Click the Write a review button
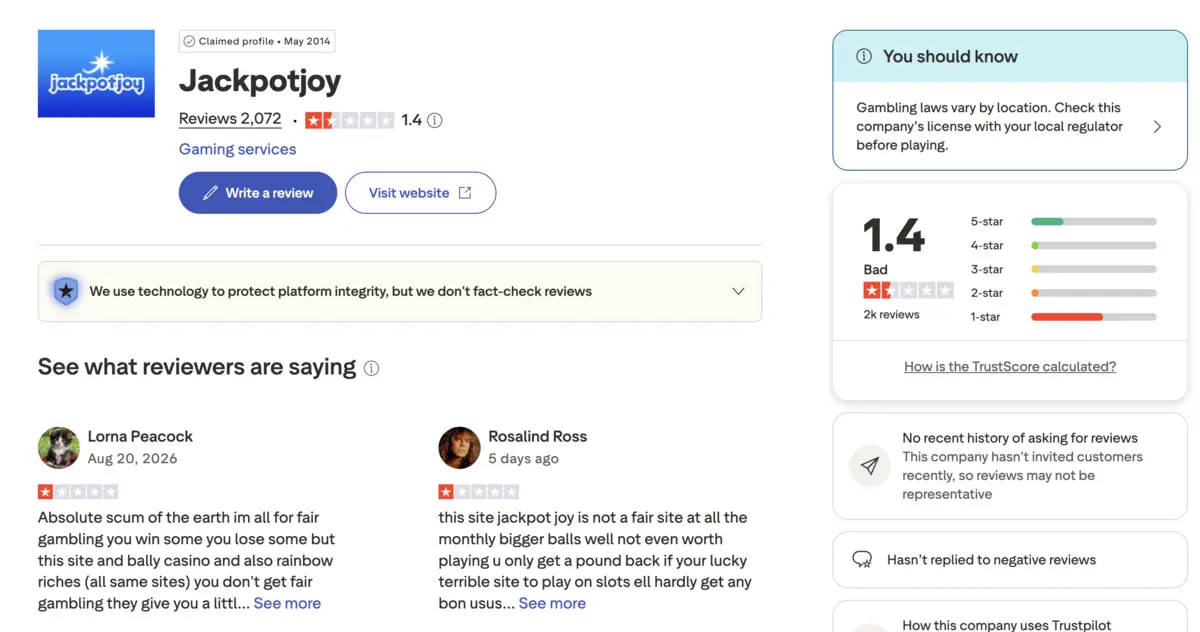1200x632 pixels. tap(258, 193)
